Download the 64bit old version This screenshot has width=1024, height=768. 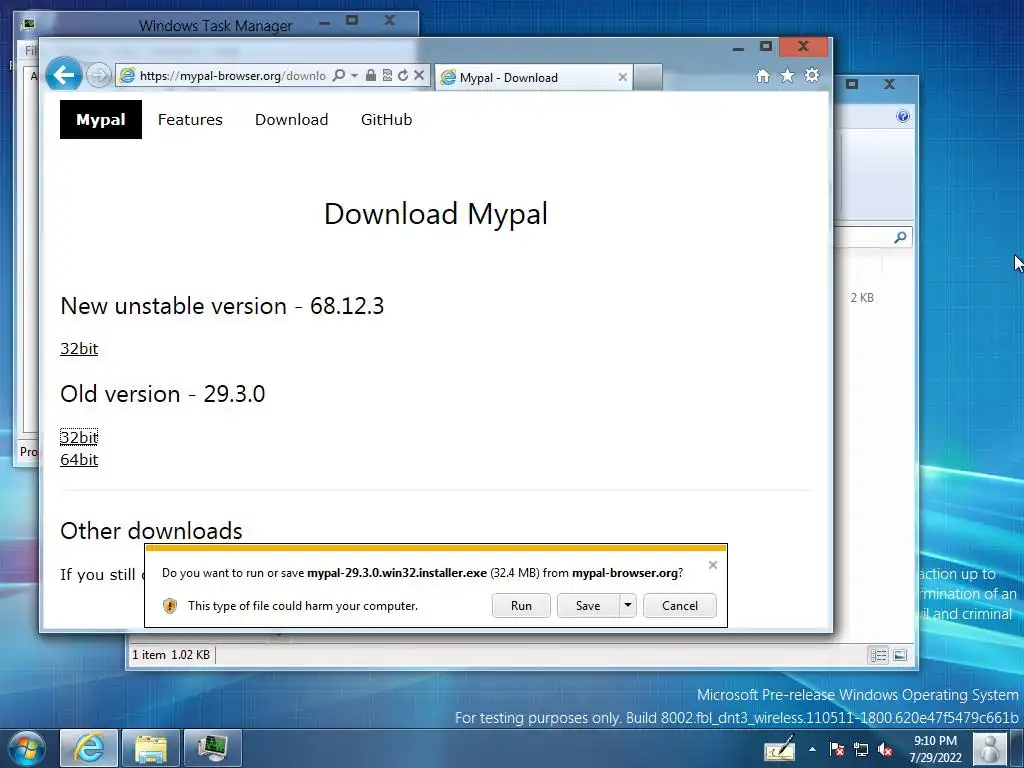[79, 460]
